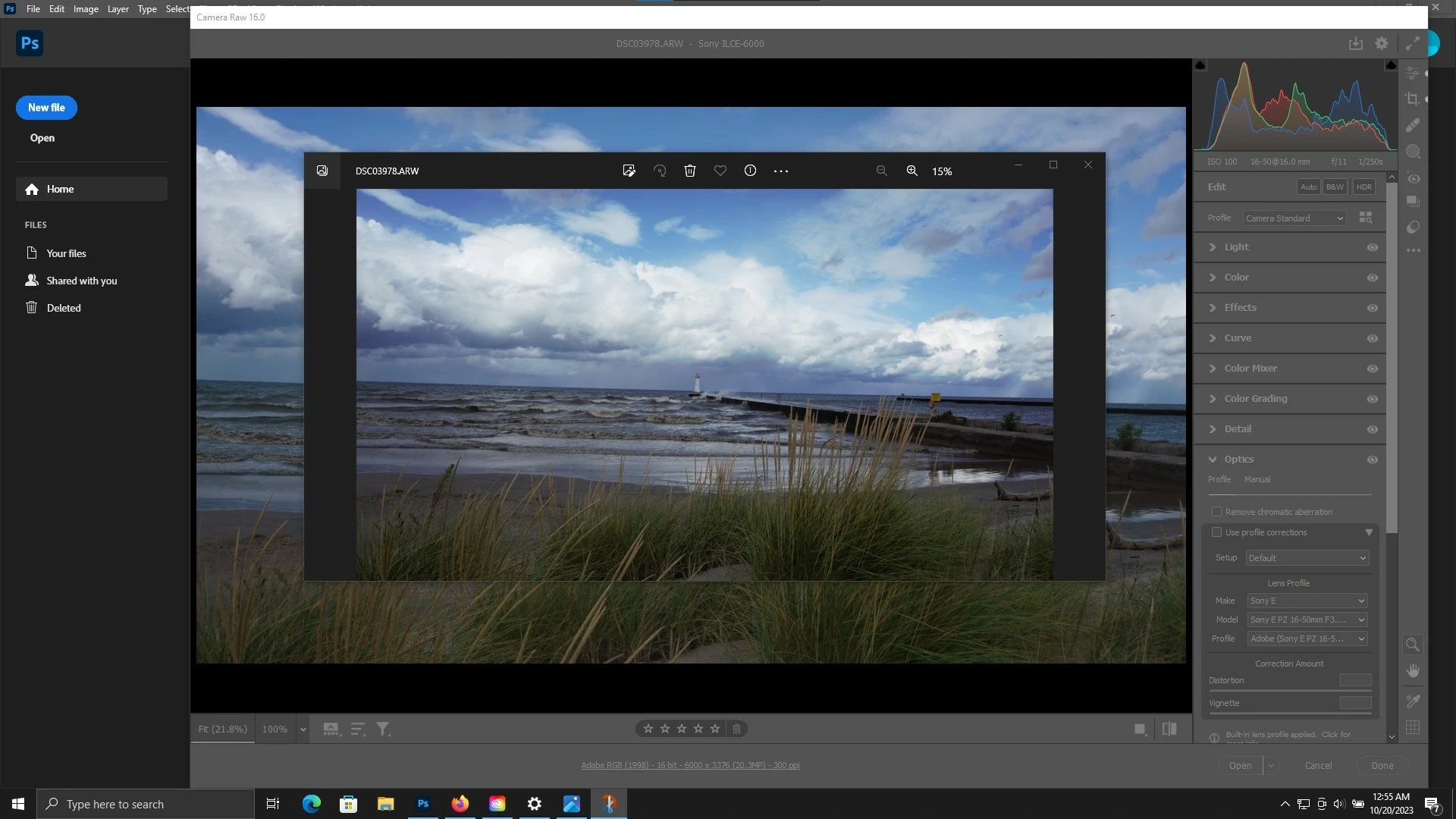
Task: Select the Red Eye removal tool
Action: pos(1414,179)
